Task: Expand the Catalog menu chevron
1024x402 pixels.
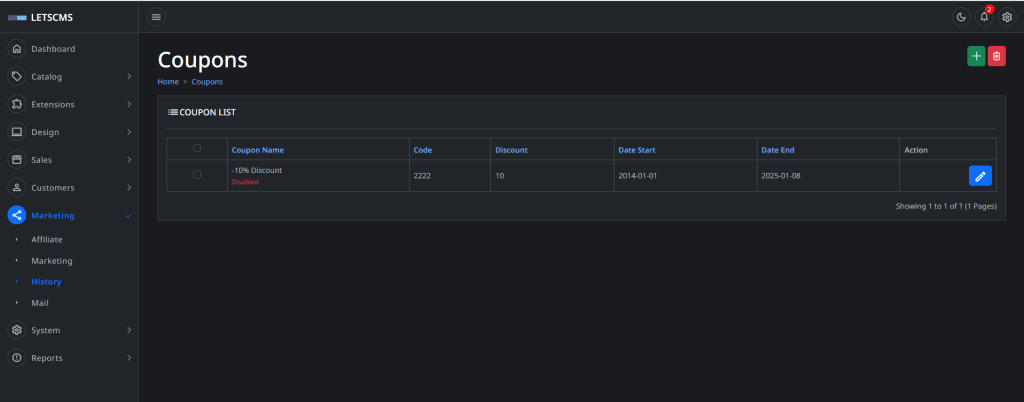Action: (129, 77)
